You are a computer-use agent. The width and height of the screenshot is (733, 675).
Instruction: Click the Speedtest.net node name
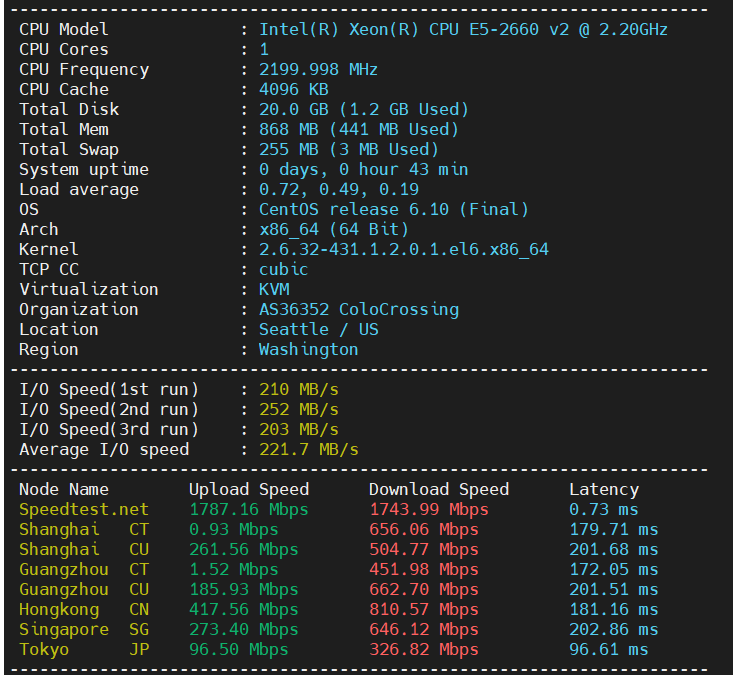pos(84,509)
